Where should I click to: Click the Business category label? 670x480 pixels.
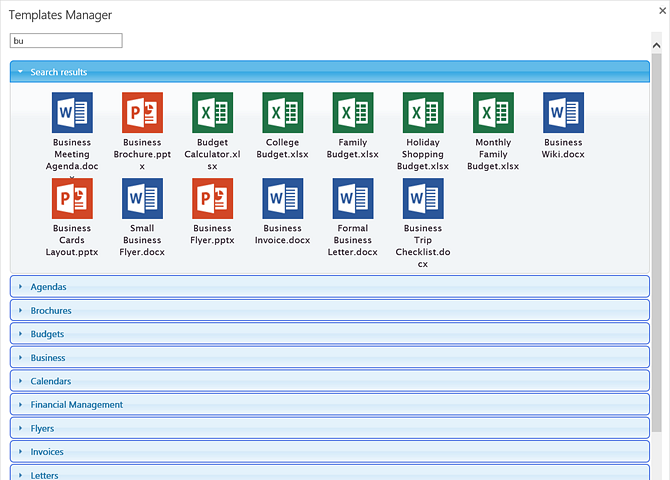[48, 358]
